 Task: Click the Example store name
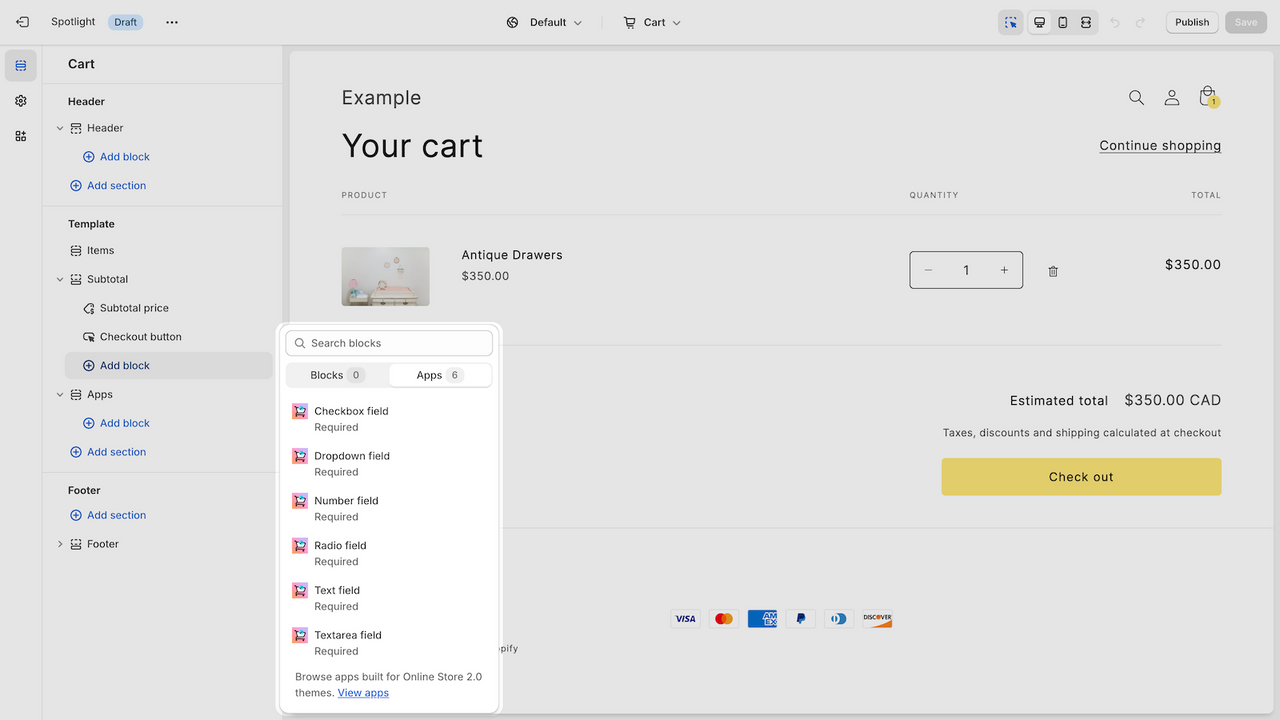(381, 98)
